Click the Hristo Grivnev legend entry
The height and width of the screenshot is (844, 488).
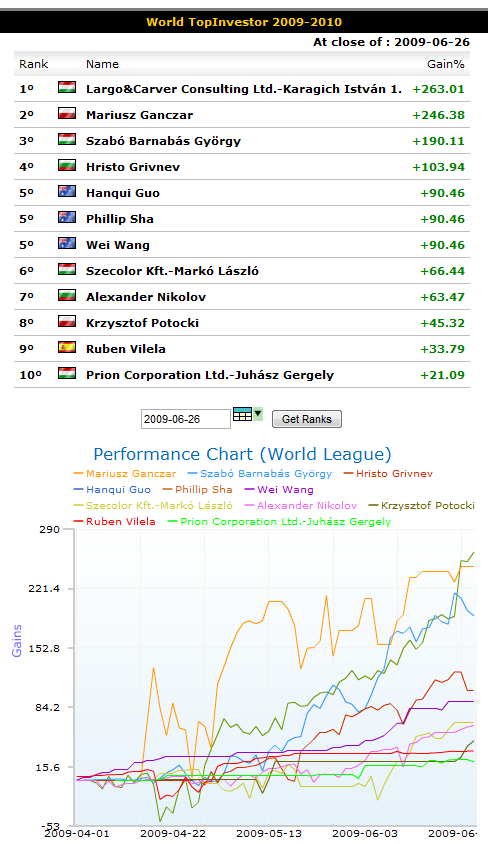click(388, 474)
